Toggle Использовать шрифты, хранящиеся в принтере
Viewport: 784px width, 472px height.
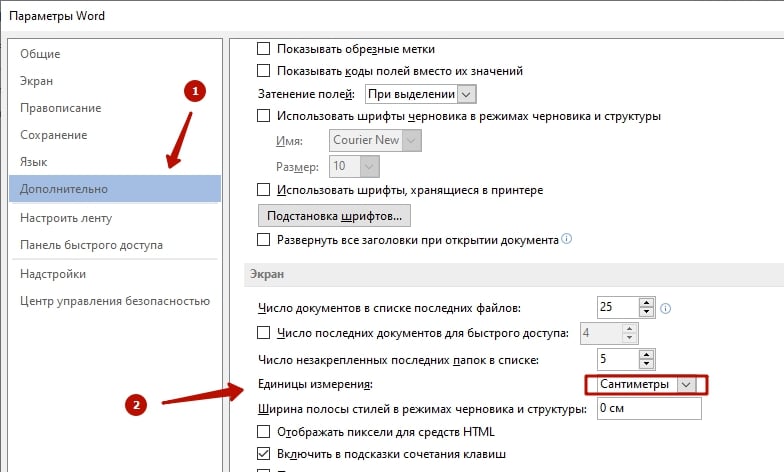tap(264, 190)
